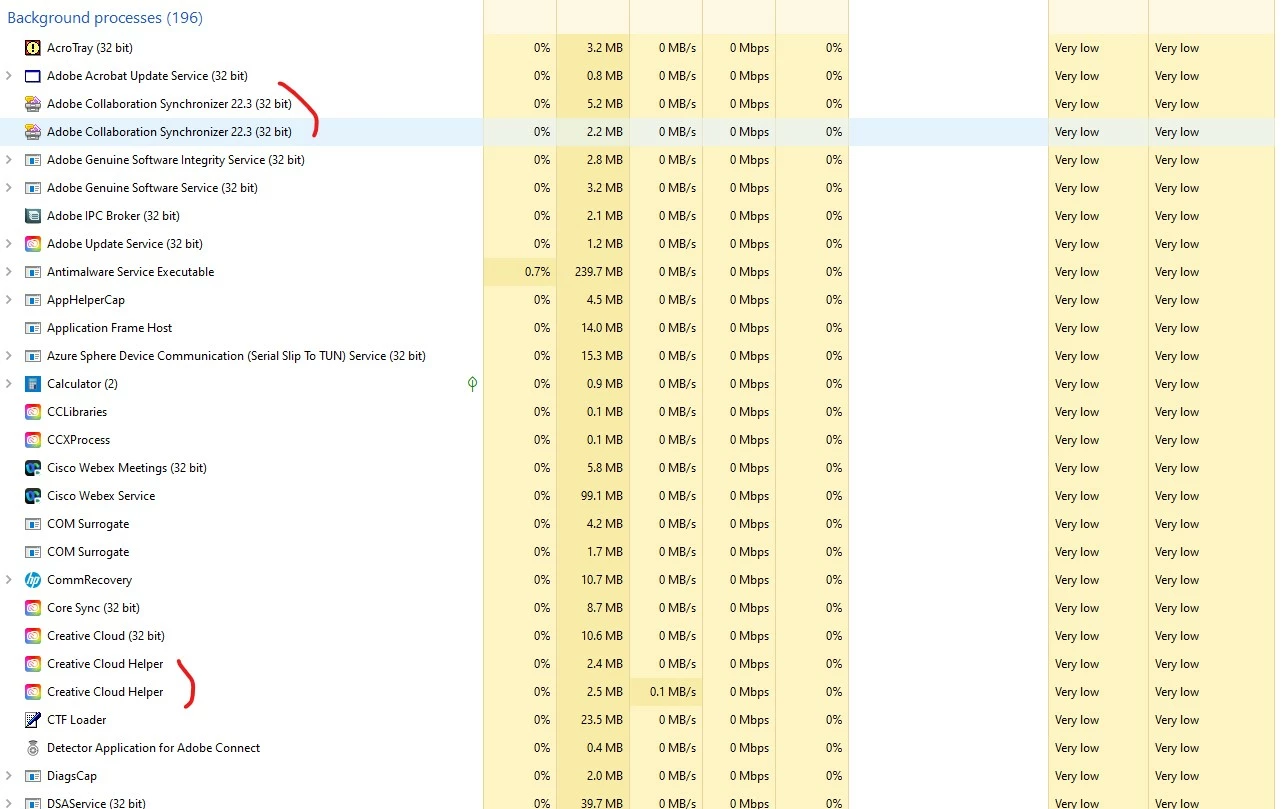Click the Adobe Acrobat Update Service icon
Image resolution: width=1283 pixels, height=809 pixels.
32,76
